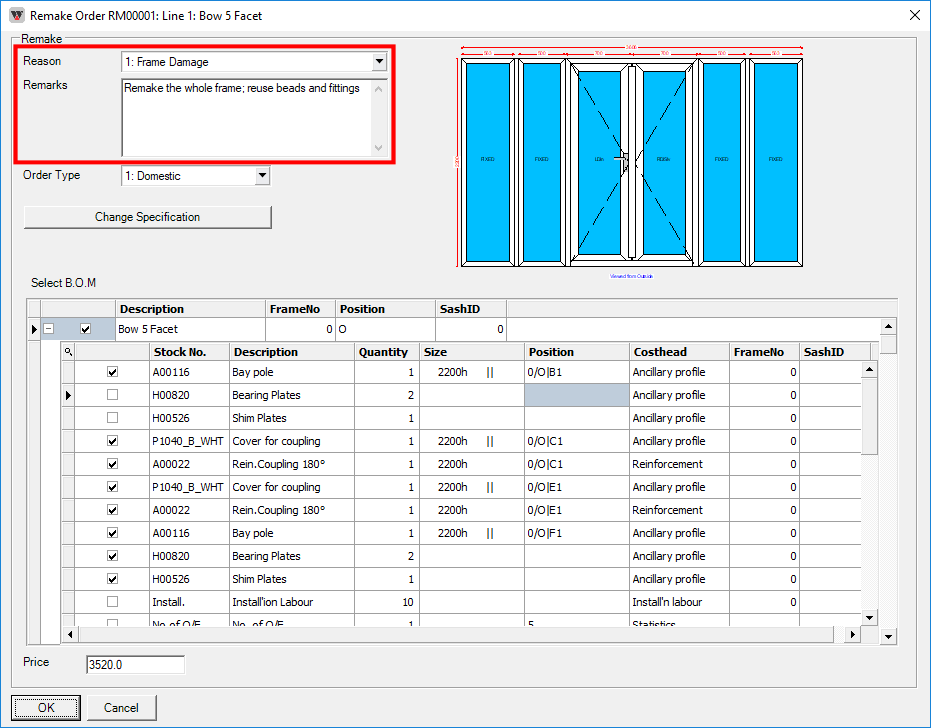
Task: Click the inner grid scroll-right arrow
Action: 852,634
